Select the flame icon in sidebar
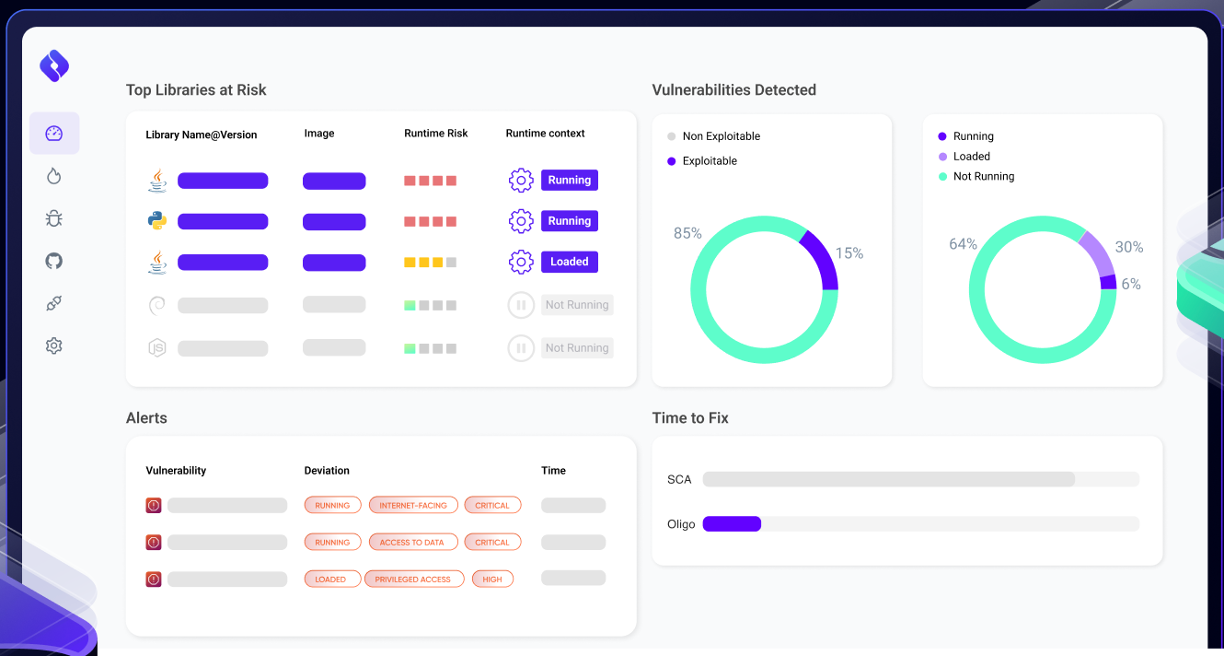The width and height of the screenshot is (1224, 656). (54, 176)
